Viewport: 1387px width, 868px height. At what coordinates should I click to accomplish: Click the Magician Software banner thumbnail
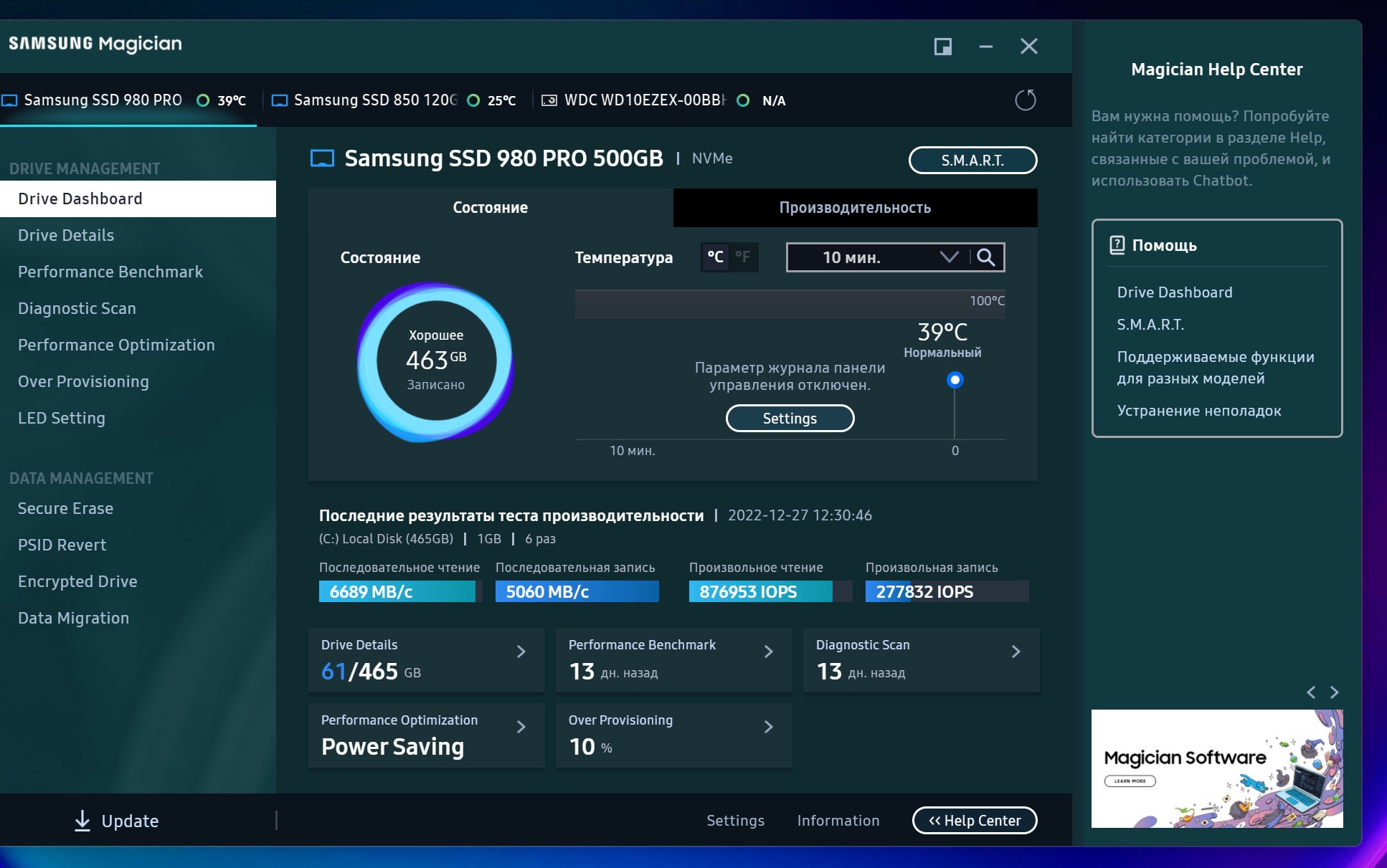pos(1216,768)
